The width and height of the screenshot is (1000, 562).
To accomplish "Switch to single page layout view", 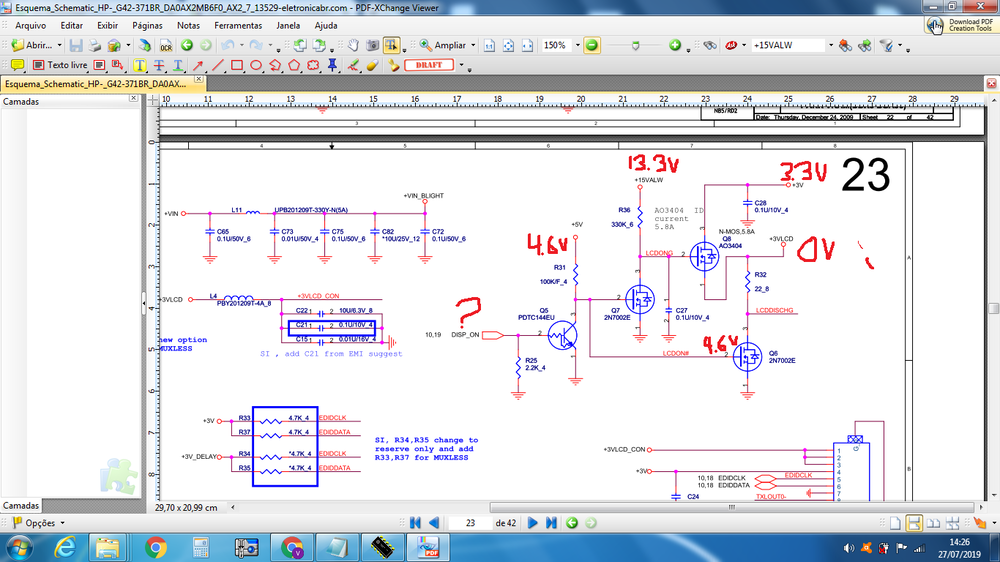I will click(893, 523).
